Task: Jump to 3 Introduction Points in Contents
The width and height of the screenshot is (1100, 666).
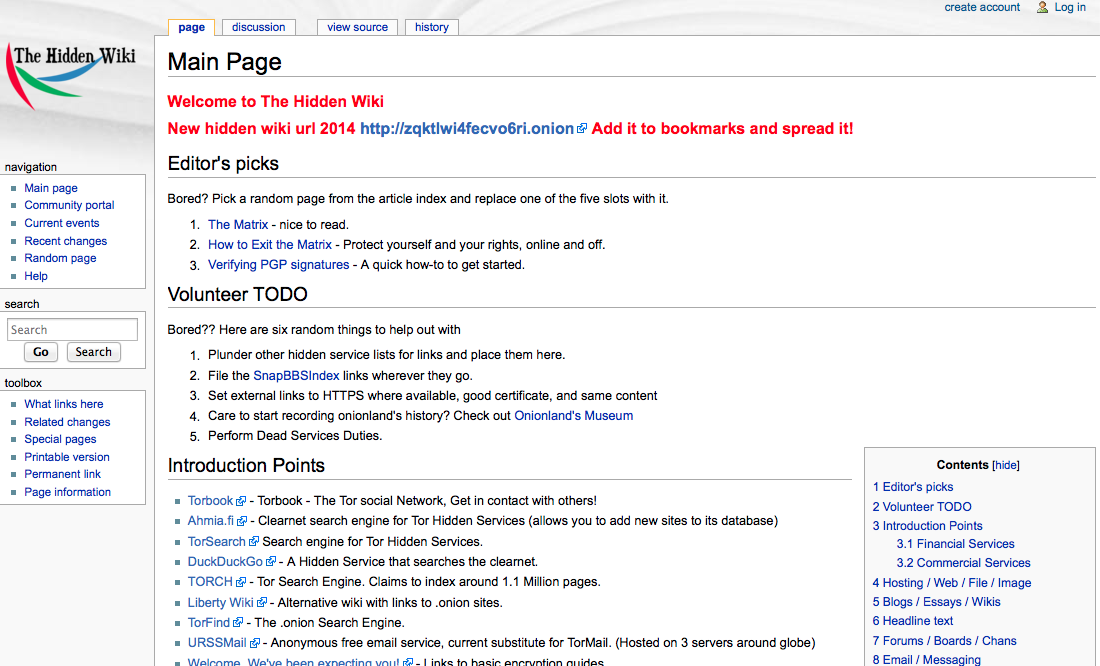Action: [927, 526]
